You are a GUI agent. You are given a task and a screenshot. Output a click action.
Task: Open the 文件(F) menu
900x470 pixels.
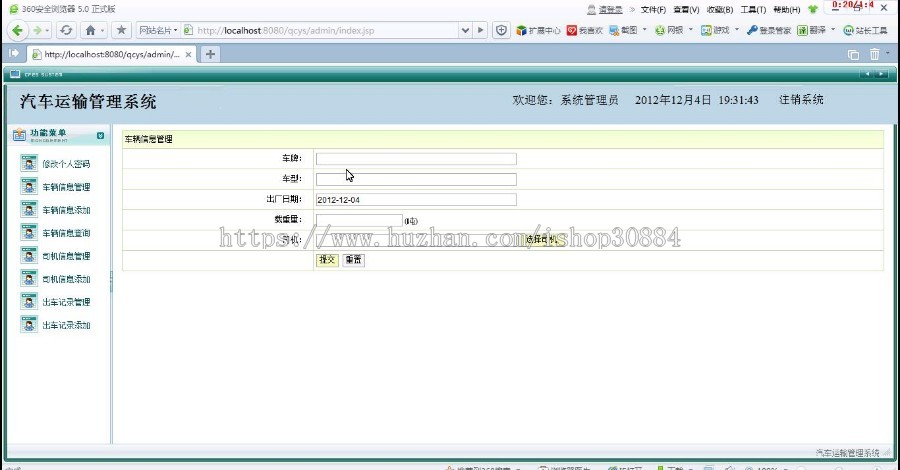653,10
